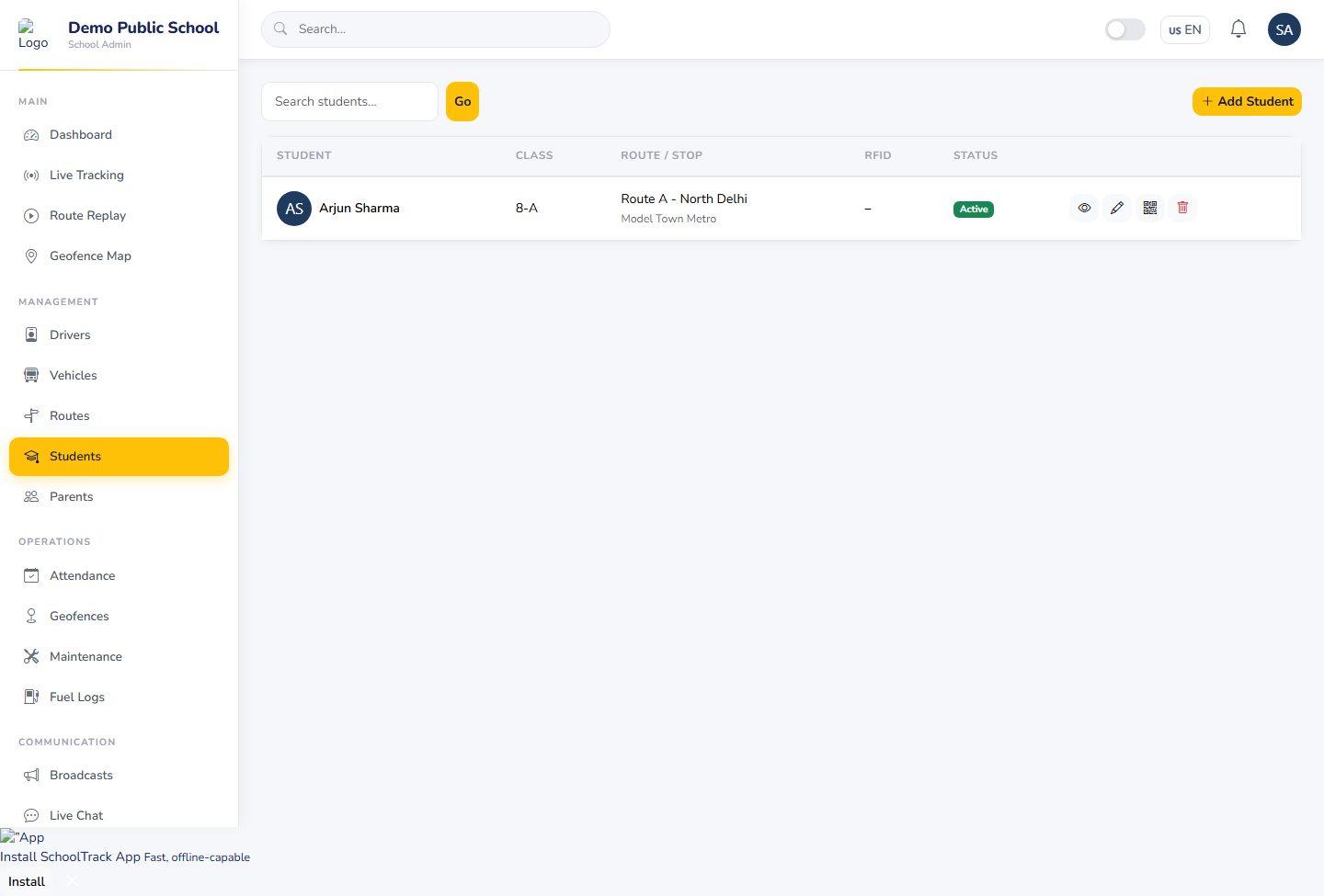This screenshot has height=896, width=1324.
Task: Toggle the dark mode switch in header
Action: [x=1125, y=29]
